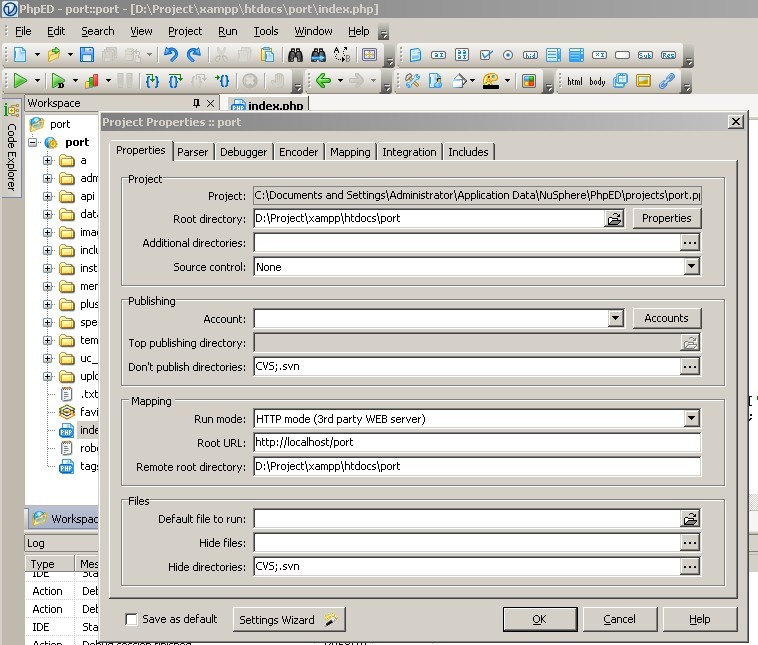Click the Replace A to B icon
This screenshot has height=645, width=758.
point(342,55)
